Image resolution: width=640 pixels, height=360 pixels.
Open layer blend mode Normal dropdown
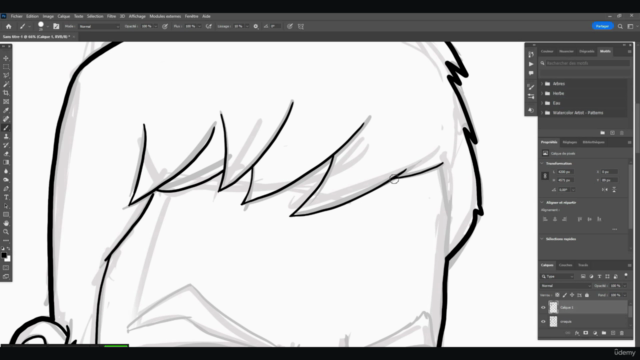[566, 286]
